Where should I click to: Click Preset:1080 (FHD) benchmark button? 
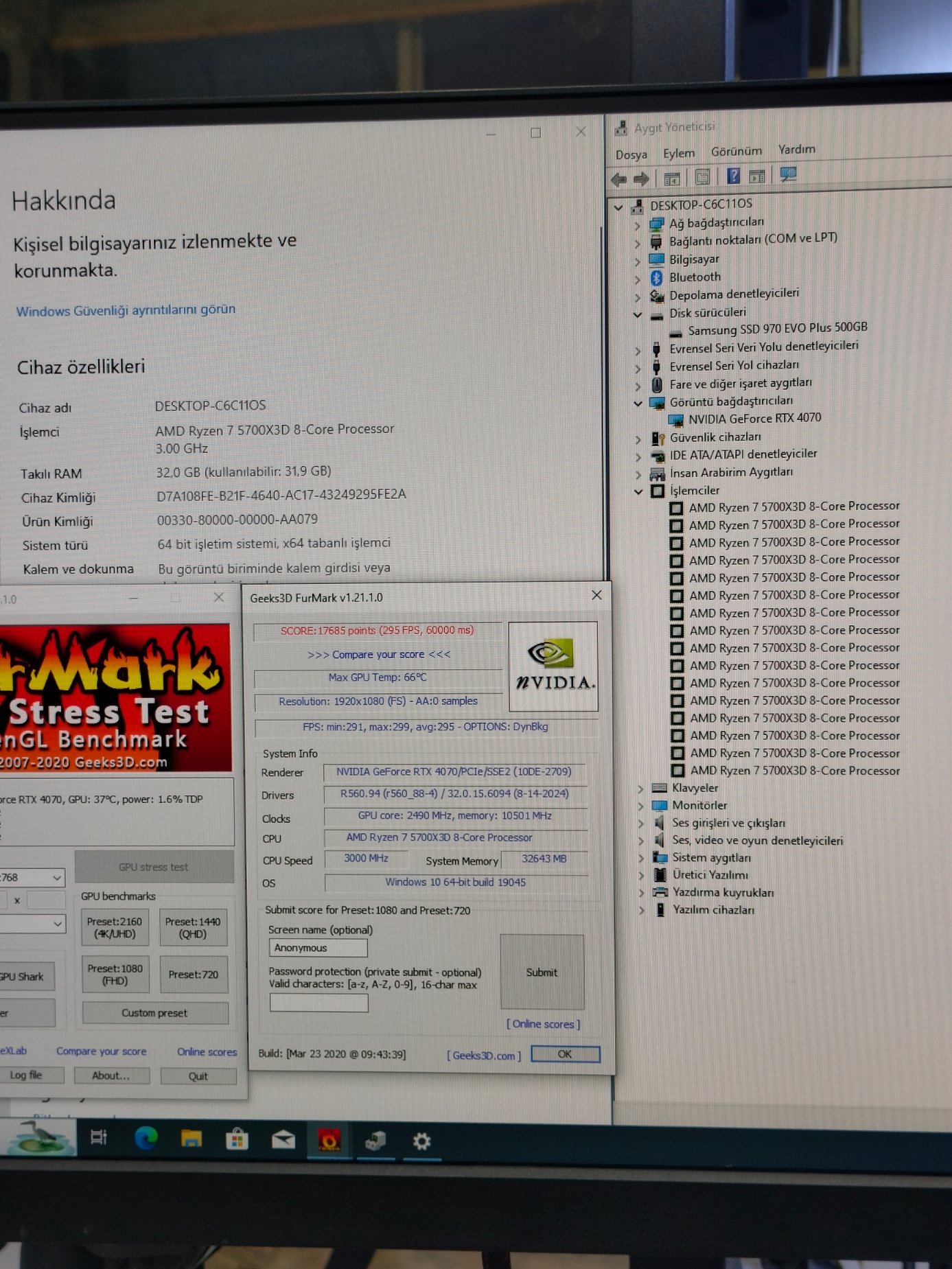pos(115,974)
